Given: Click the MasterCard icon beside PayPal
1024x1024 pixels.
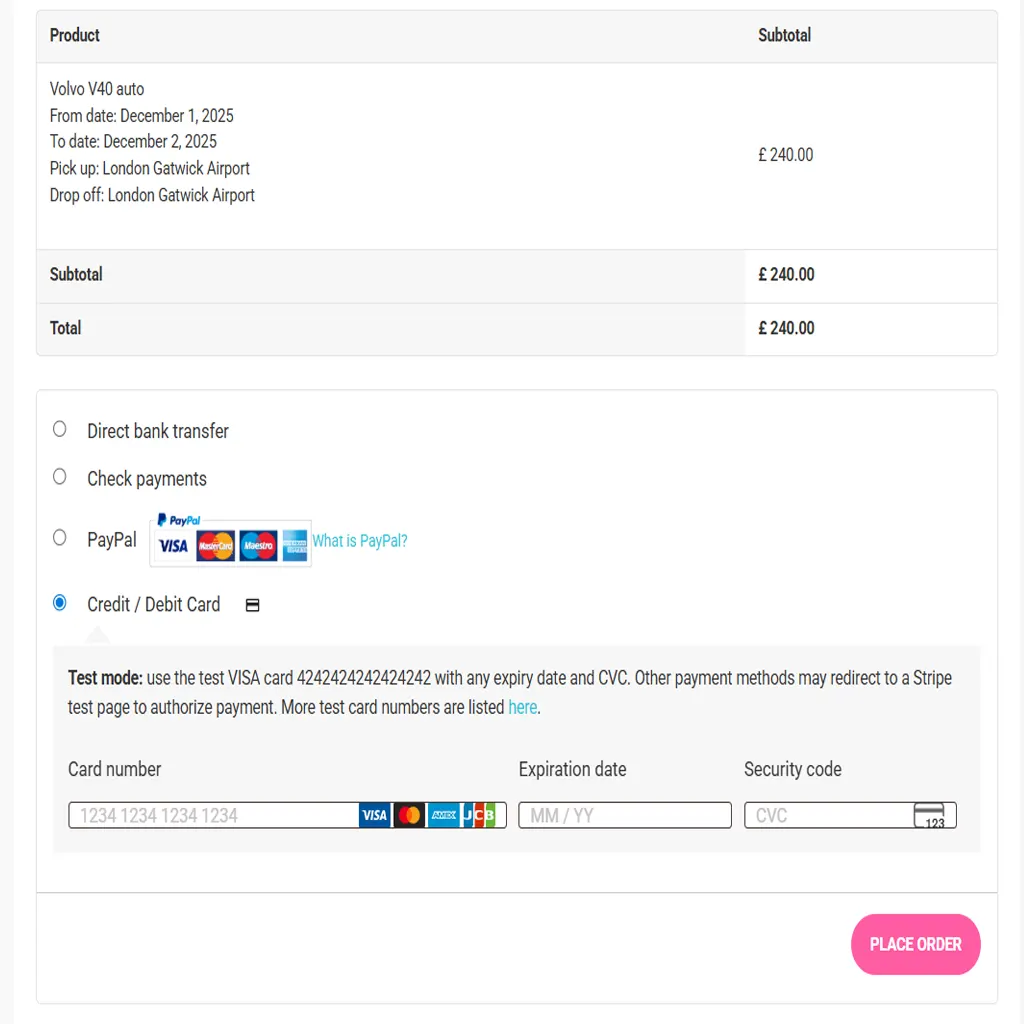Looking at the screenshot, I should pos(215,546).
